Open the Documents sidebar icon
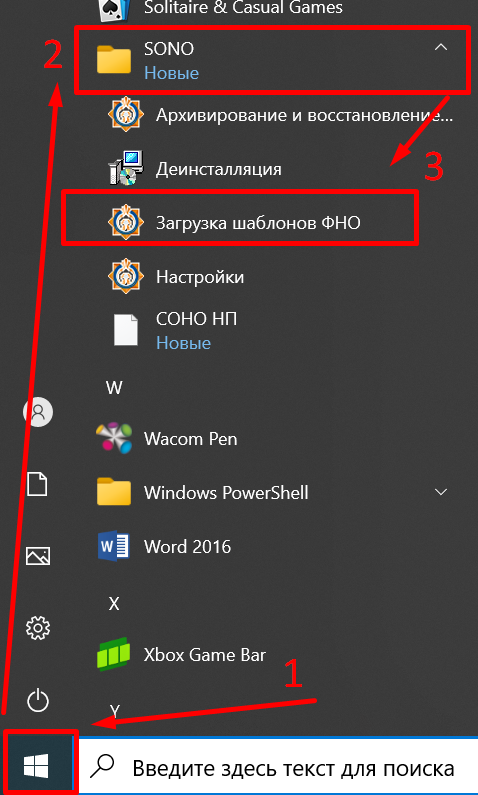 [x=38, y=484]
